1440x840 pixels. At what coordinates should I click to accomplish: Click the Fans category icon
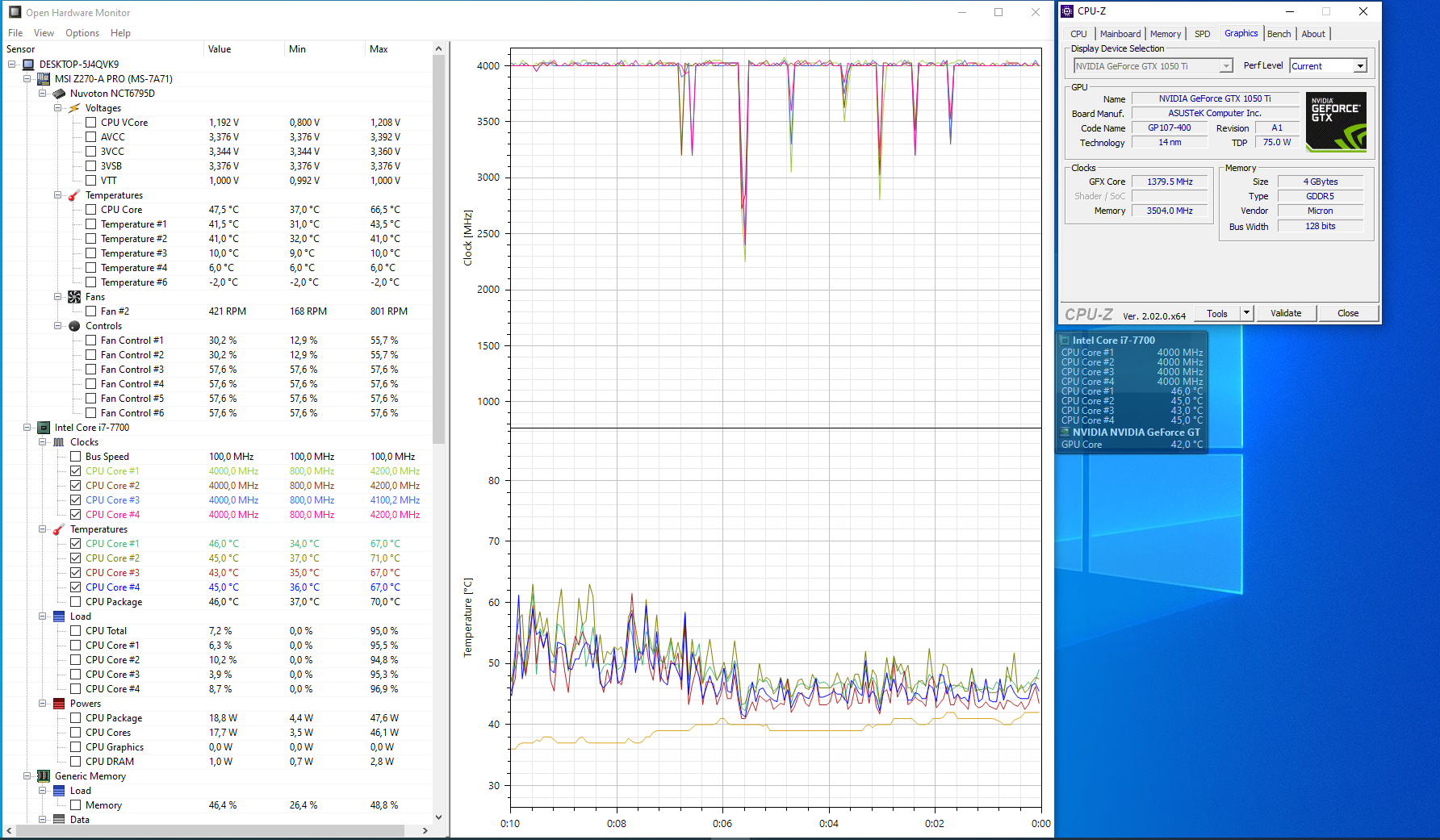(74, 297)
